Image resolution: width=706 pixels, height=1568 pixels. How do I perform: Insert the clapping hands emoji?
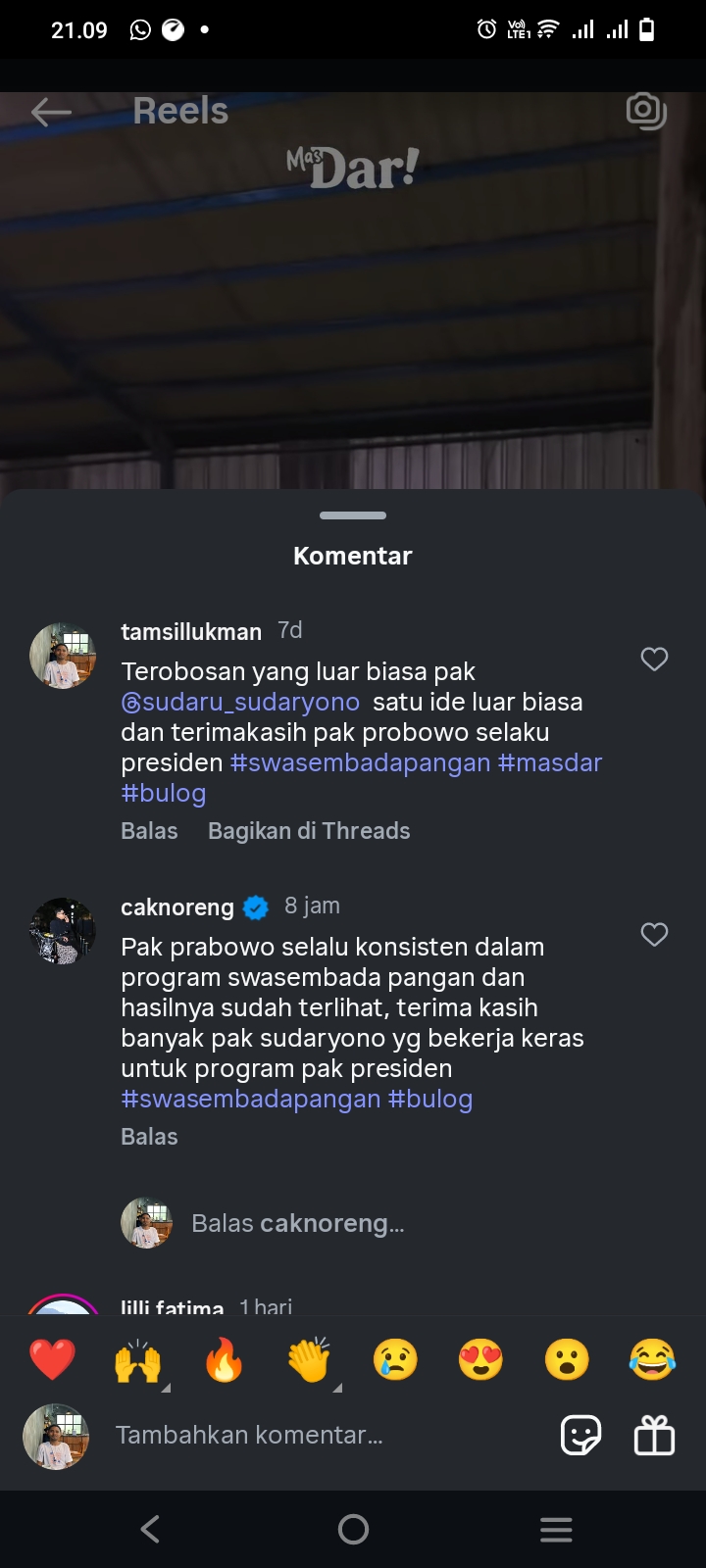point(310,1360)
